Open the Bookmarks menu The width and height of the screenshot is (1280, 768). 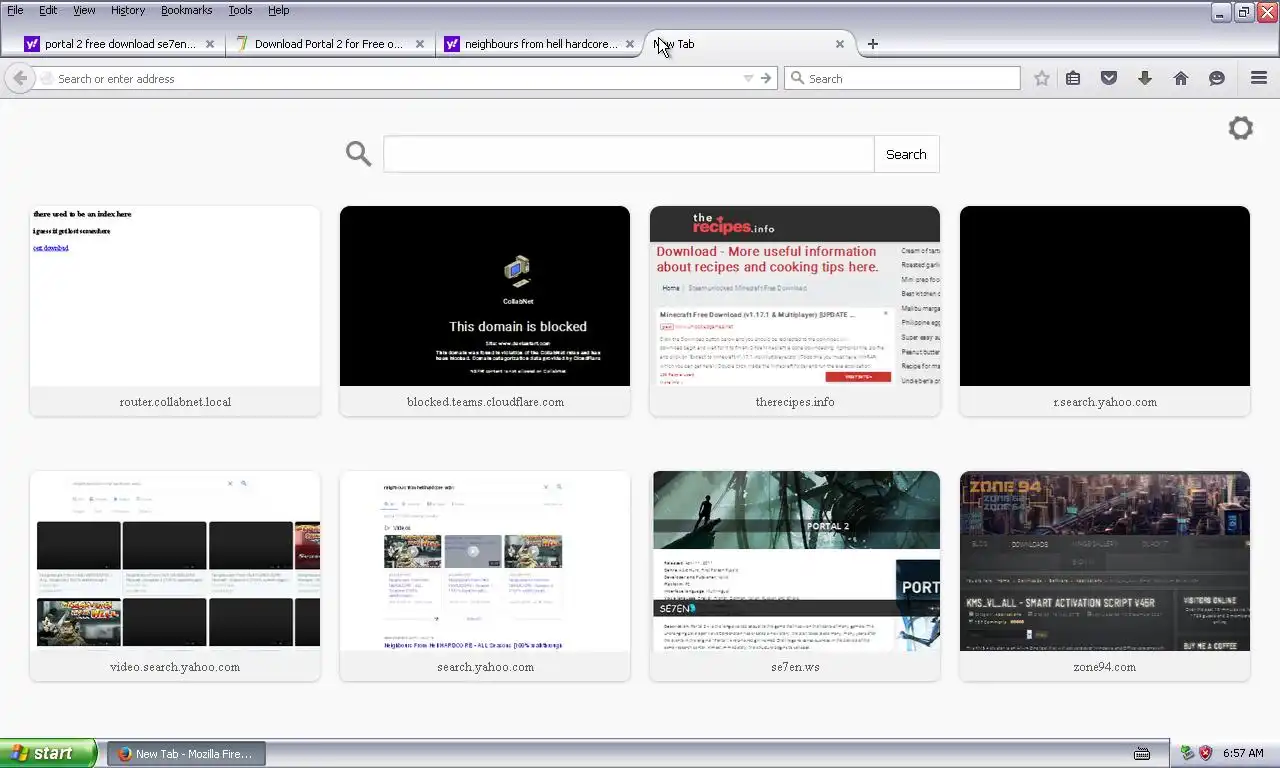tap(186, 10)
